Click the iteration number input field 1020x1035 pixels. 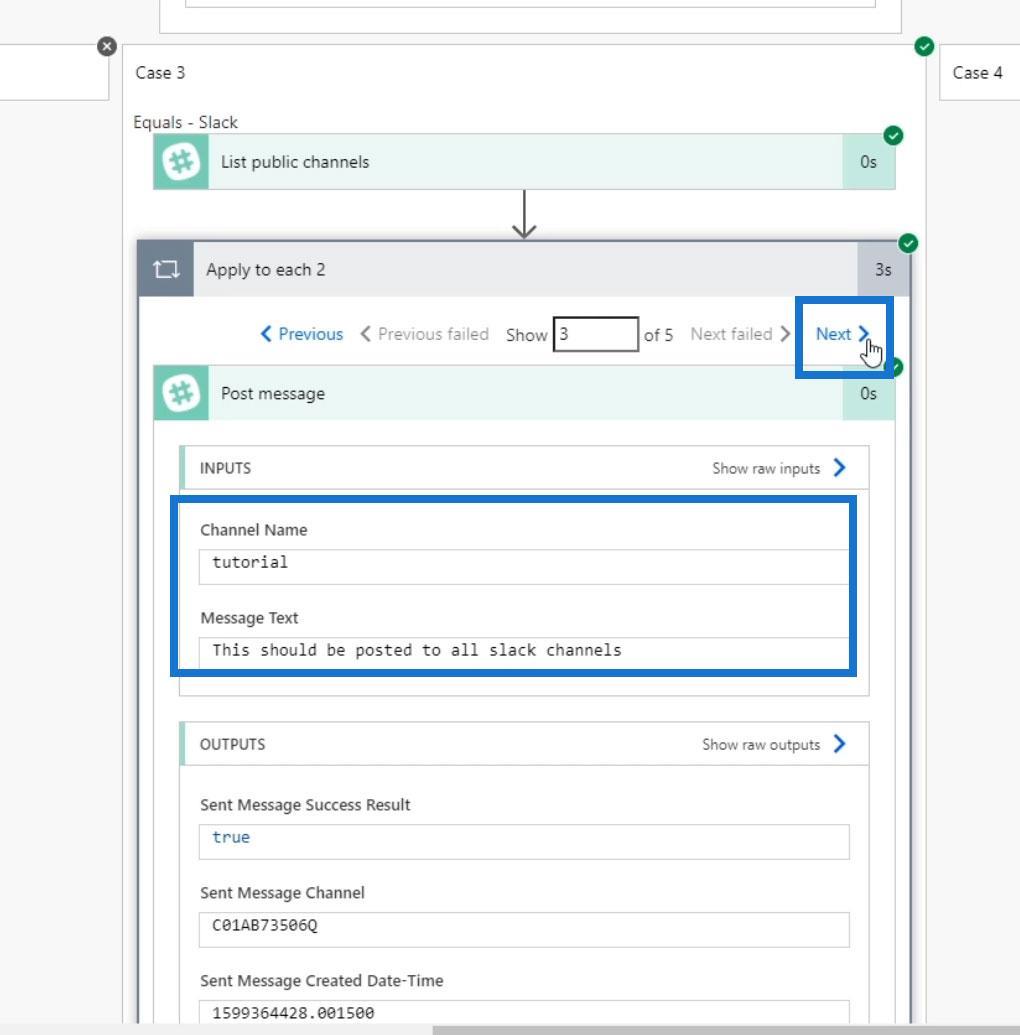595,334
